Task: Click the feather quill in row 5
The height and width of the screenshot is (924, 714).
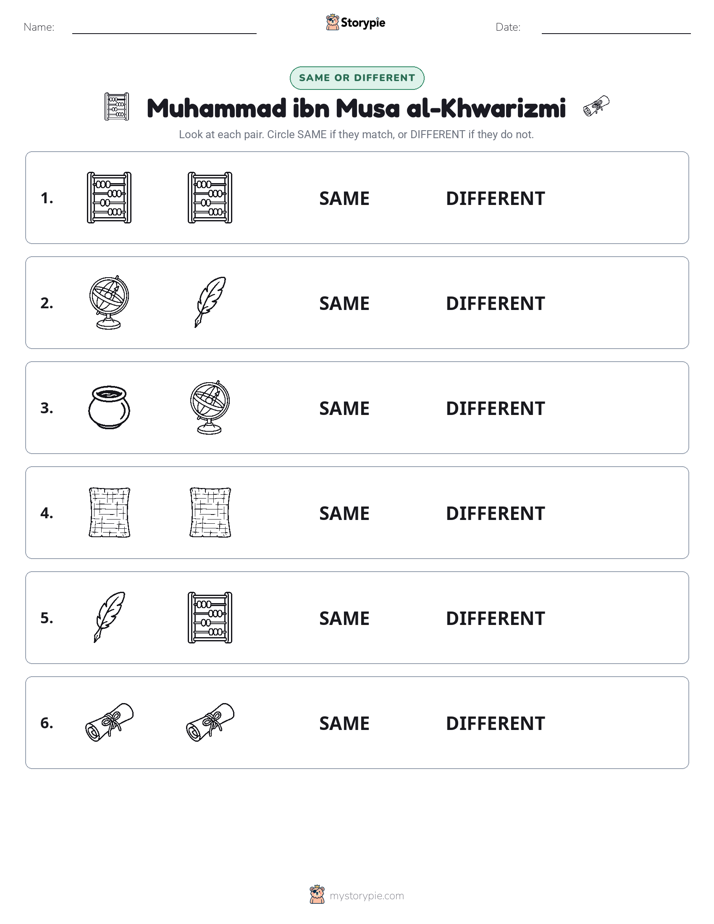Action: [110, 617]
